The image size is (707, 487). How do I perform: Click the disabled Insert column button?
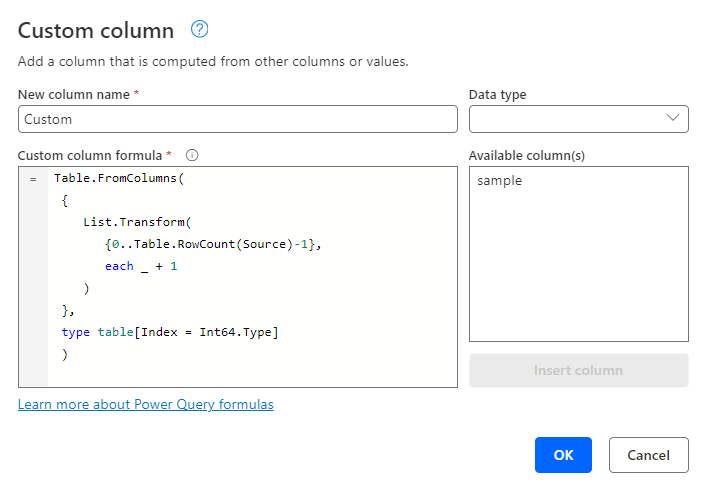[578, 370]
